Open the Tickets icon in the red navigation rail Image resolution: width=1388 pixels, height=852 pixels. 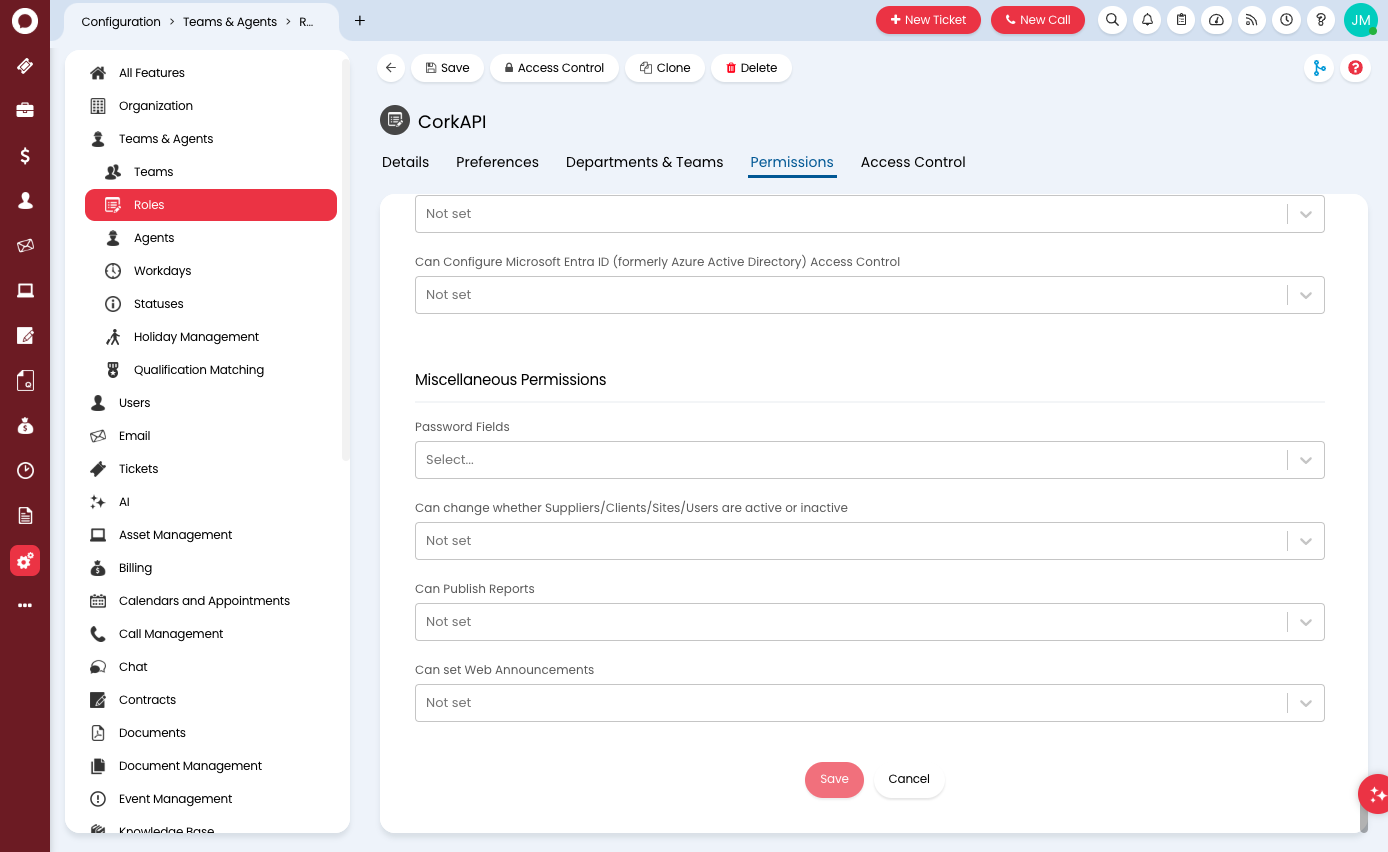tap(25, 66)
